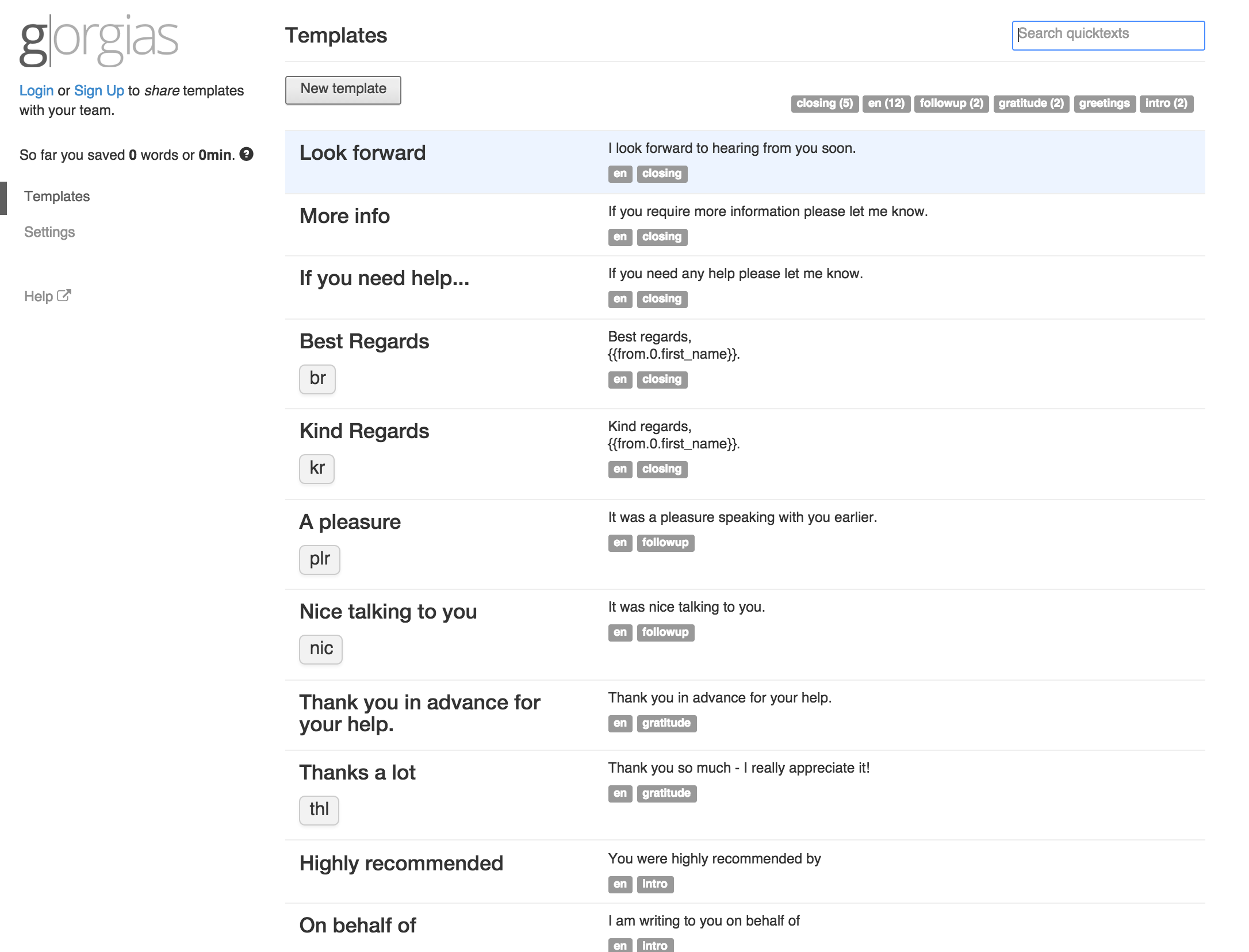Click the help question mark icon

[x=247, y=154]
